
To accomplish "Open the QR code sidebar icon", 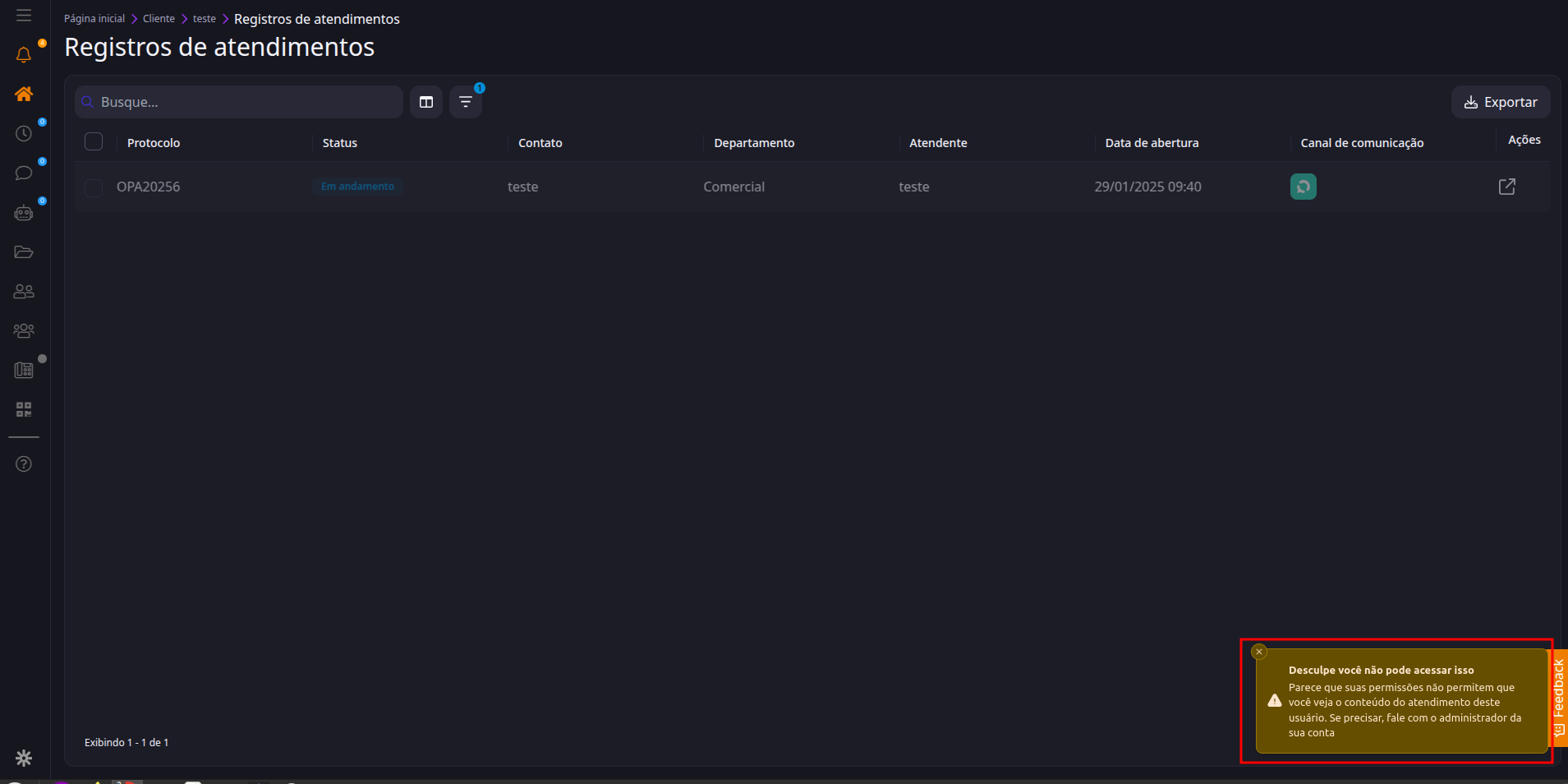I will [24, 409].
